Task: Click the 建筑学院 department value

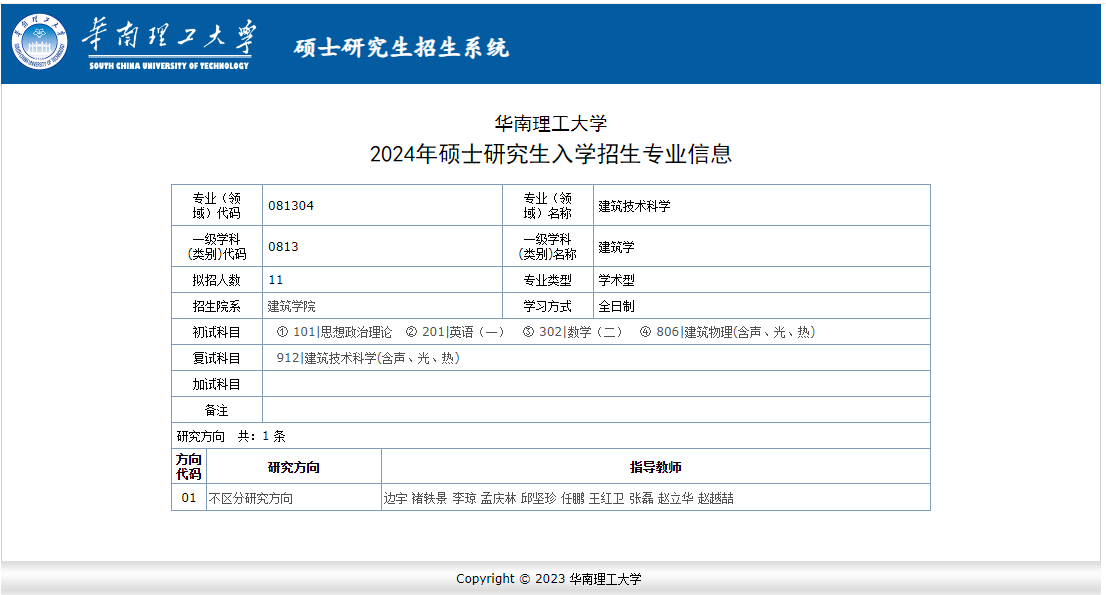Action: (291, 306)
